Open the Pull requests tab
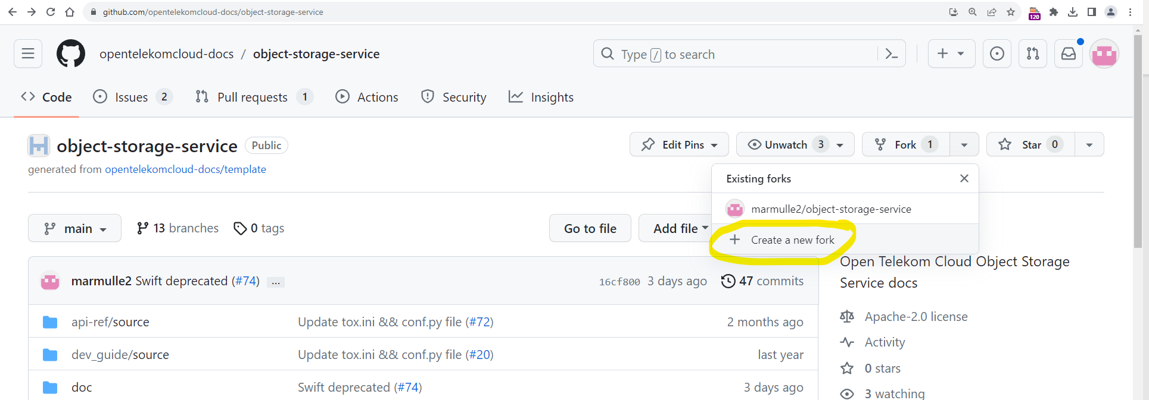Viewport: 1149px width, 400px height. (x=254, y=97)
